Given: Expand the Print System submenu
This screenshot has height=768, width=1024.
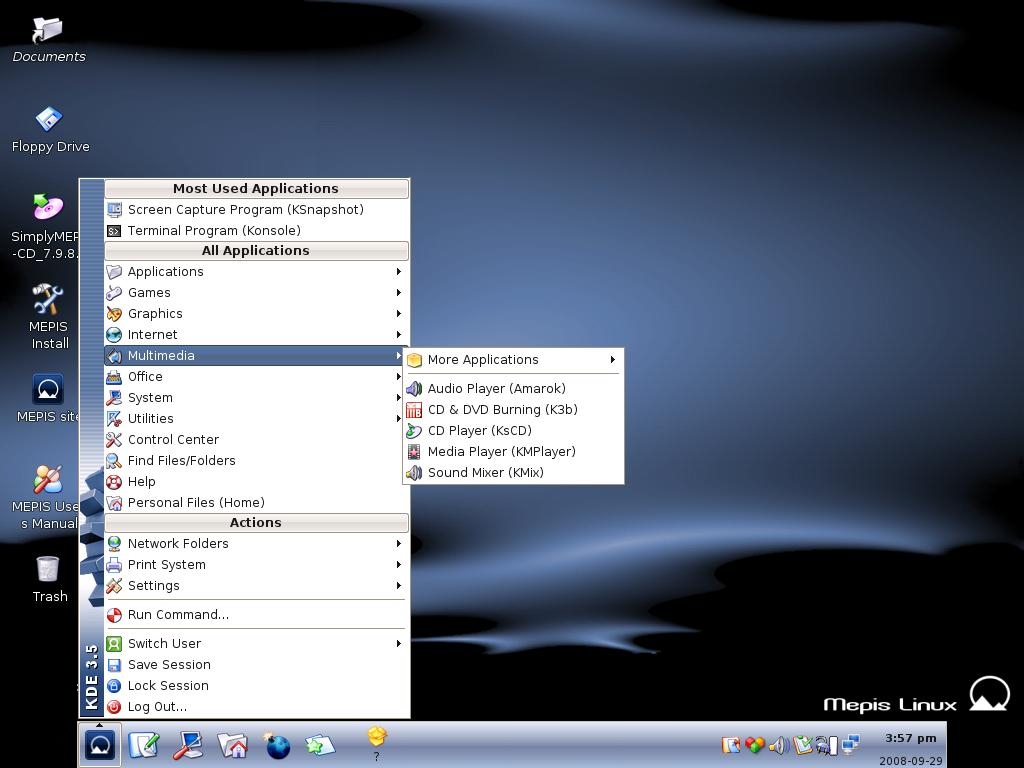Looking at the screenshot, I should (x=257, y=564).
